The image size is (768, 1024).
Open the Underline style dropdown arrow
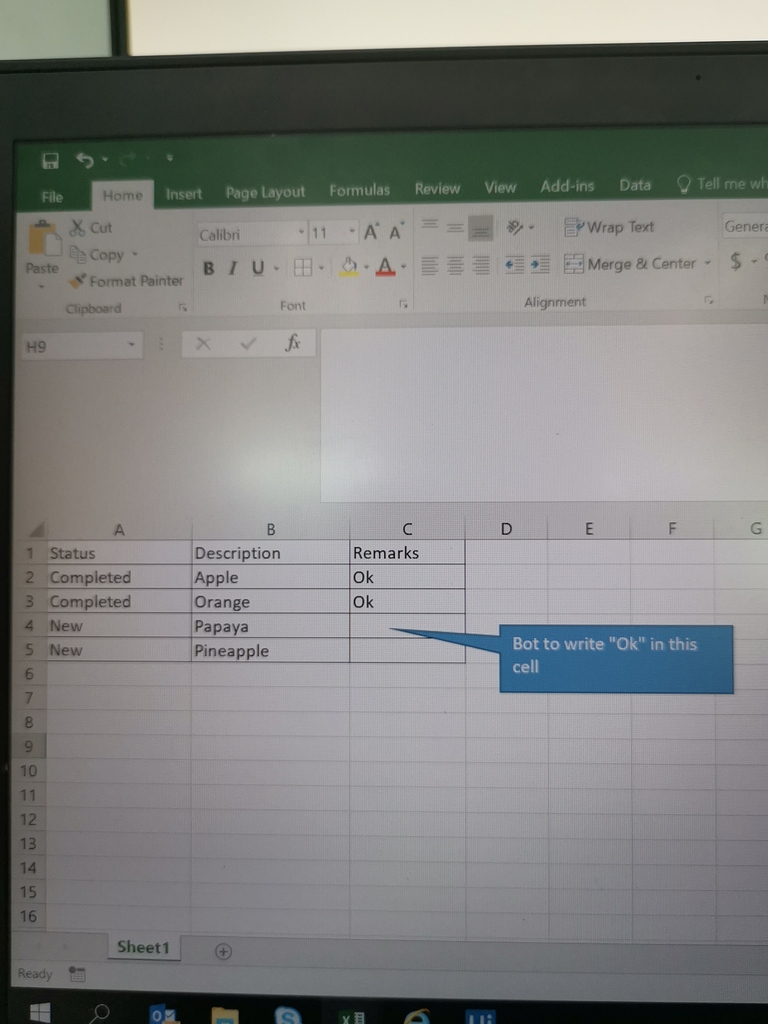point(276,268)
